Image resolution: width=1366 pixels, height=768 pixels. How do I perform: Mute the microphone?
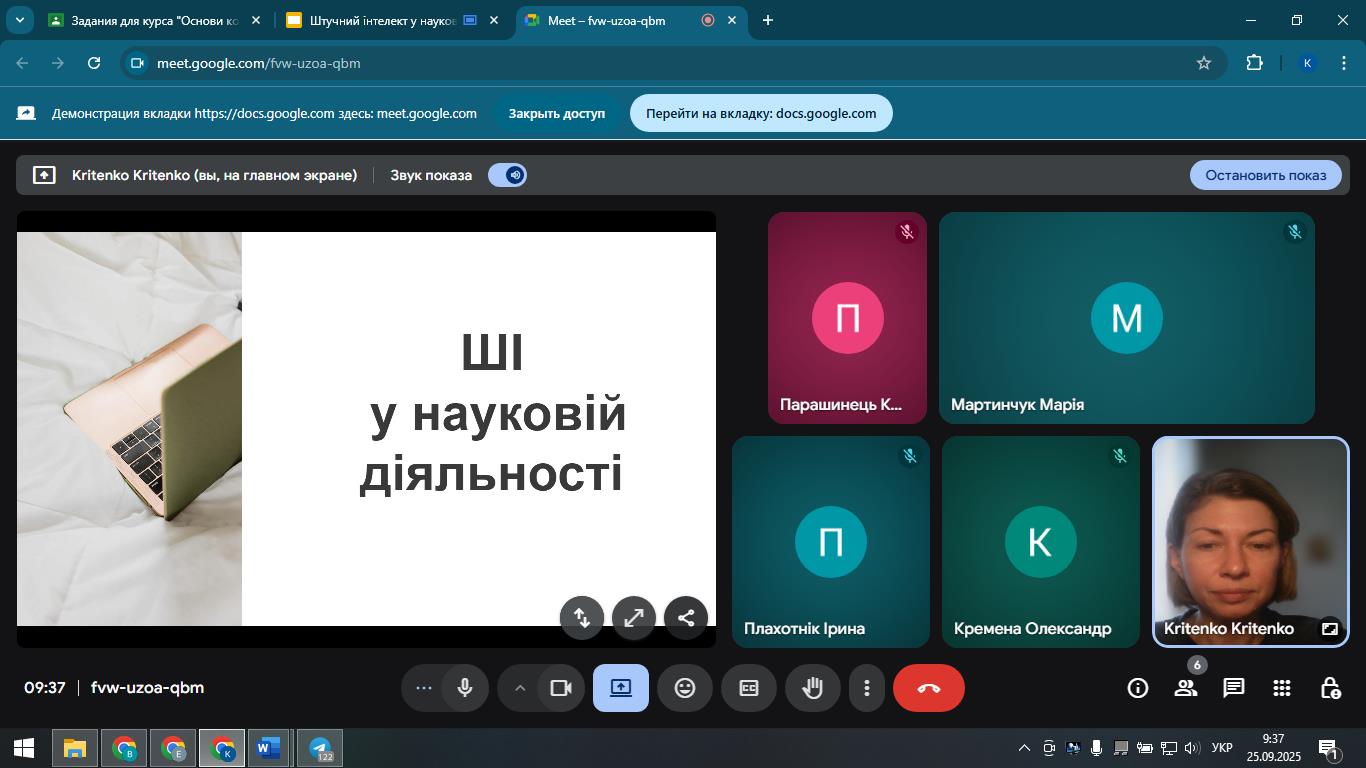tap(465, 688)
